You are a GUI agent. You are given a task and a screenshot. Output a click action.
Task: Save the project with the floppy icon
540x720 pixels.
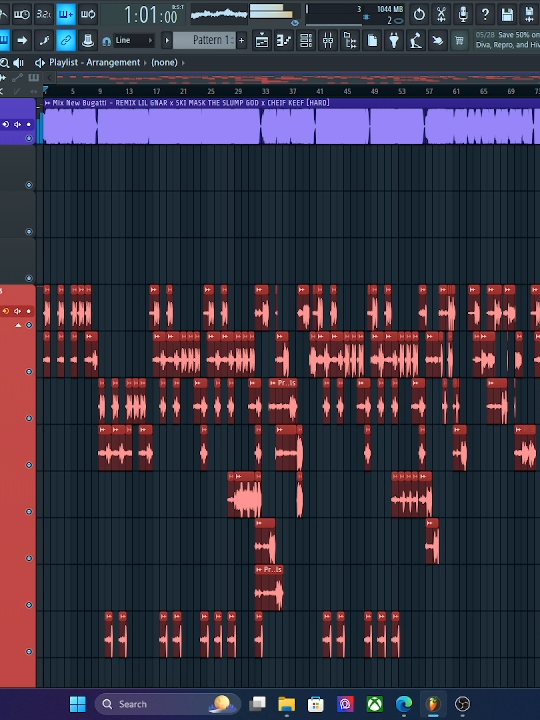click(x=507, y=14)
